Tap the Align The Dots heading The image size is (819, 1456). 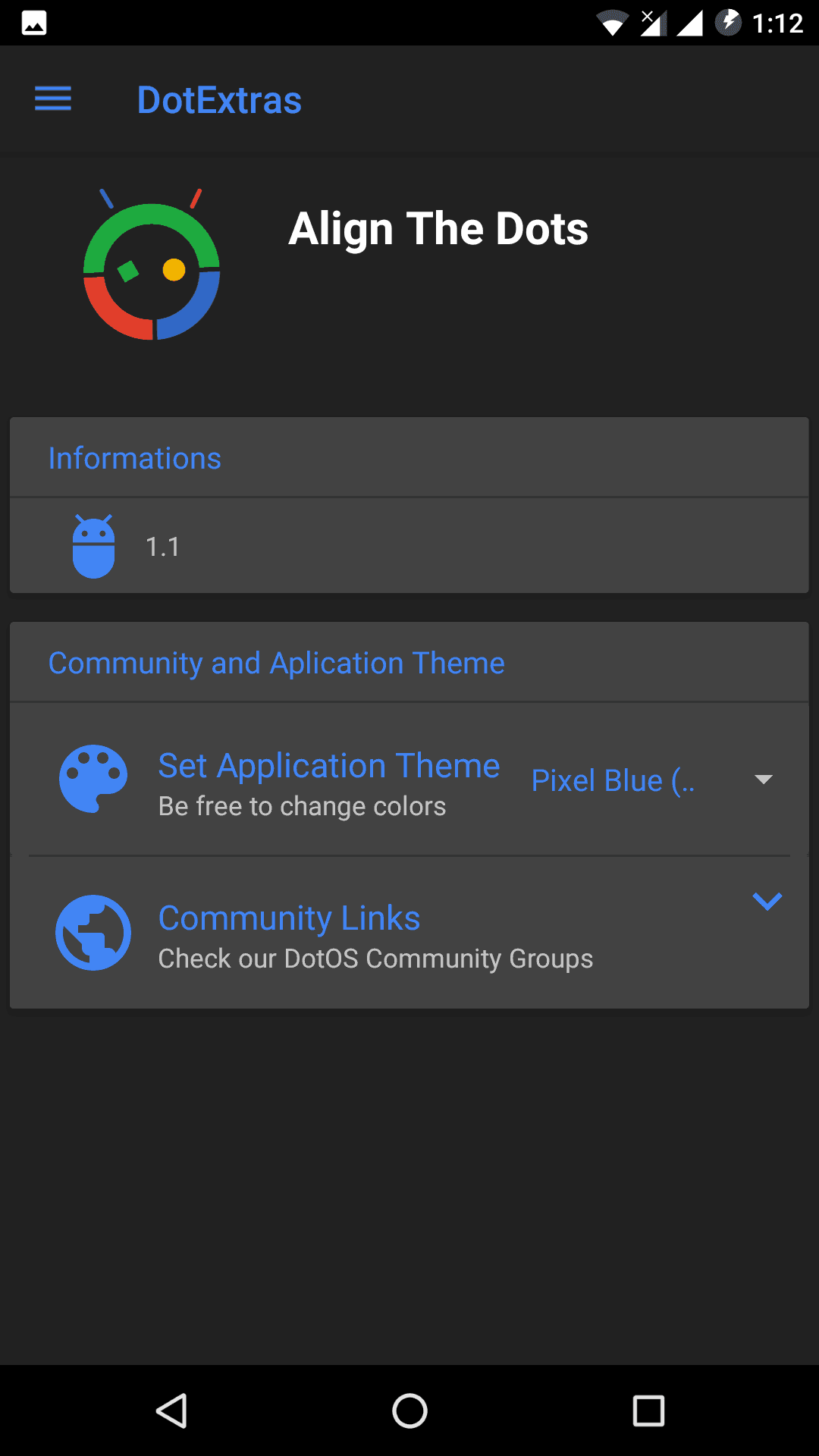tap(438, 229)
